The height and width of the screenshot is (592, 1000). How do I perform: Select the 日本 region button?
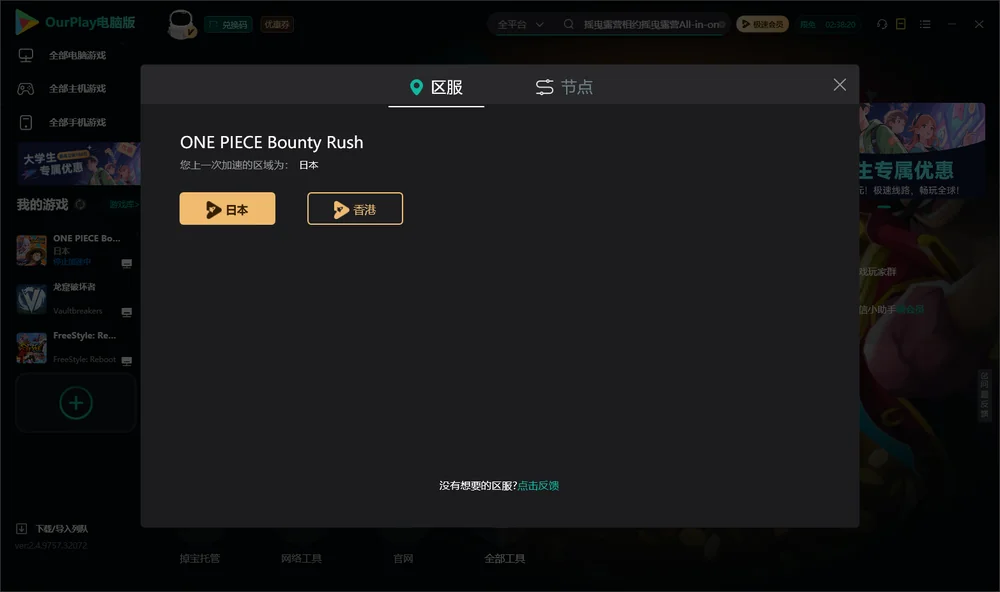pyautogui.click(x=227, y=209)
